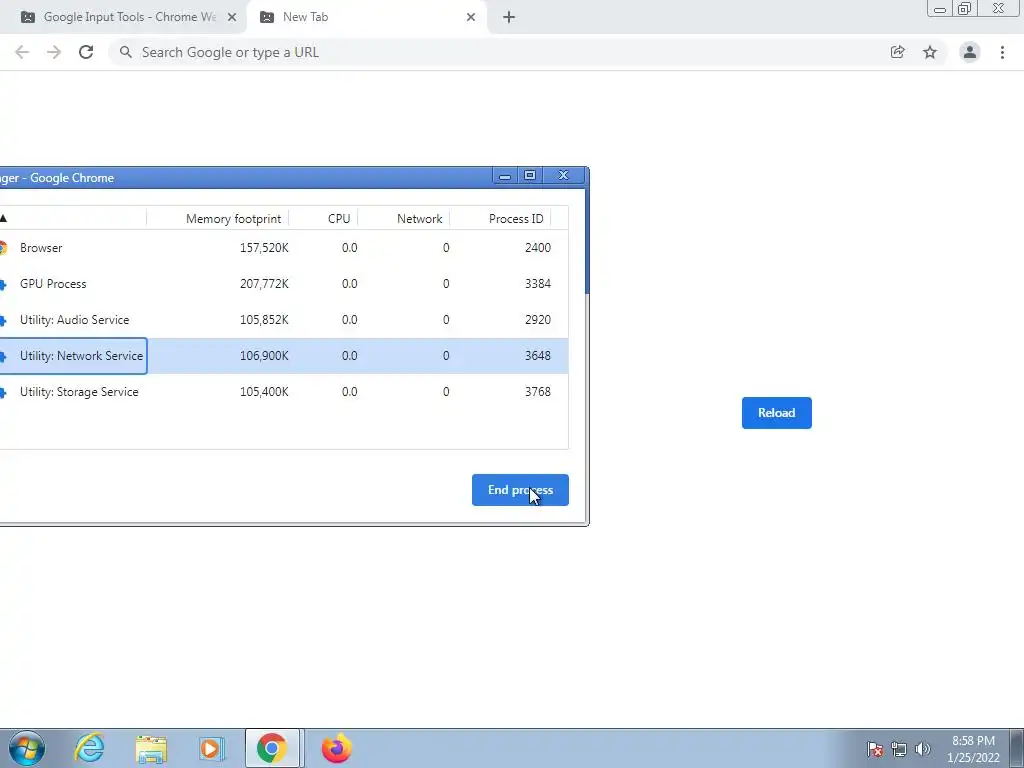Viewport: 1024px width, 768px height.
Task: Open the Chrome three-dot menu
Action: pos(1002,52)
